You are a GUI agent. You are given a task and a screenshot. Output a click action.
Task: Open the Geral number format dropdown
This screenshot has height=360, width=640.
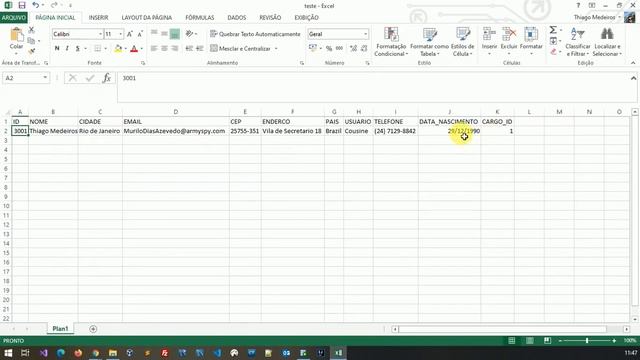(x=365, y=34)
